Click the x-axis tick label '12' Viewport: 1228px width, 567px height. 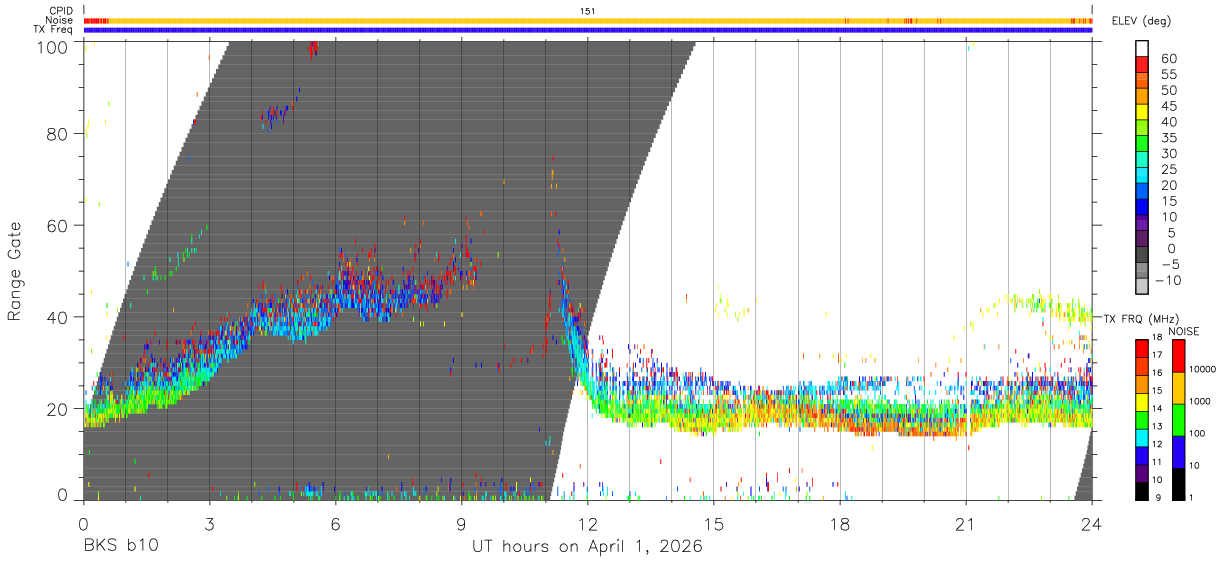pos(588,522)
